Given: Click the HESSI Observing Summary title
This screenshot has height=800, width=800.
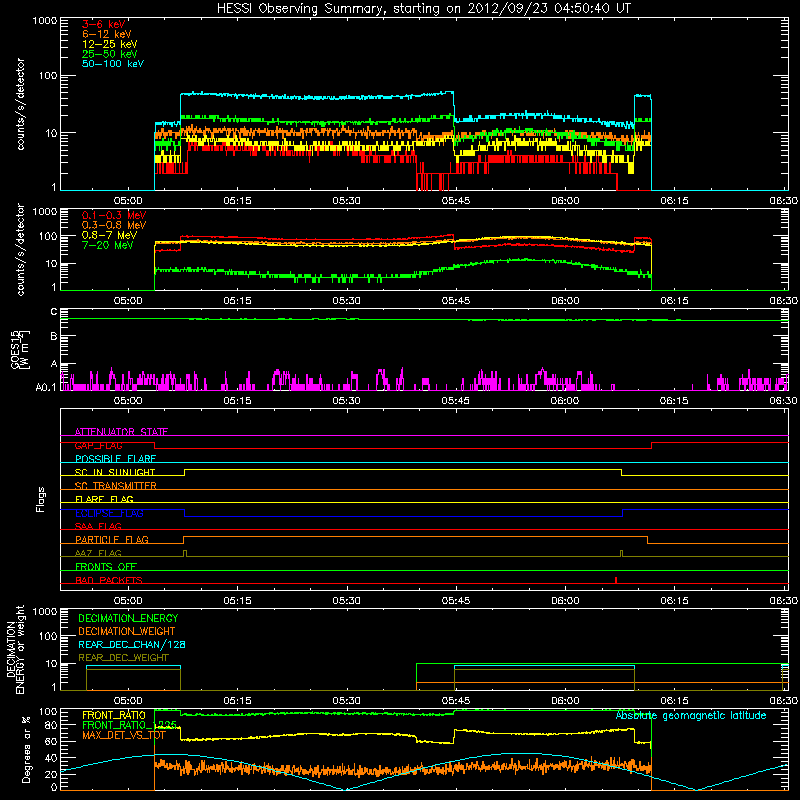Looking at the screenshot, I should click(x=424, y=9).
